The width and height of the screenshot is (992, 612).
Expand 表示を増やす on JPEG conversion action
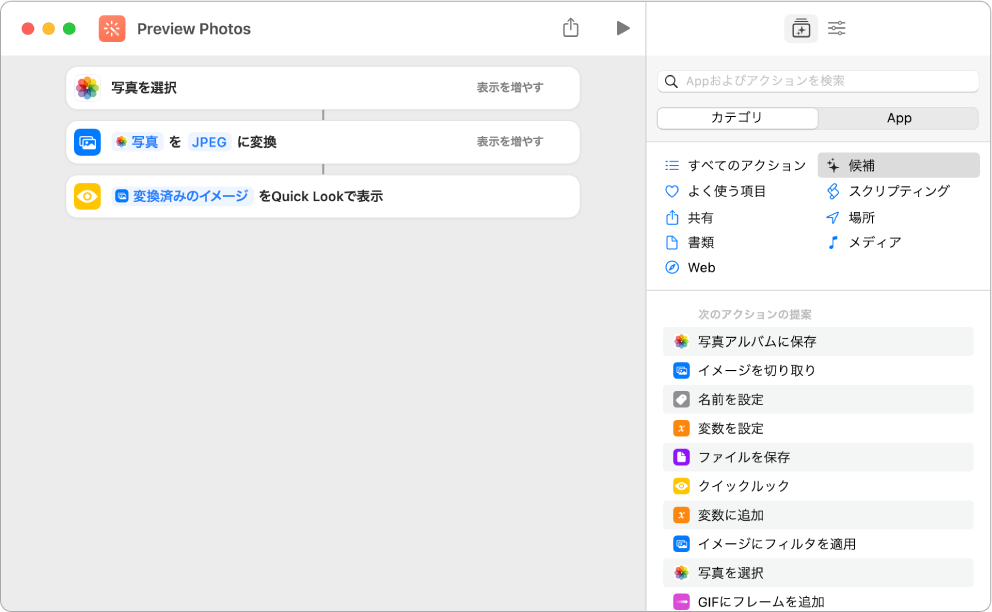(x=510, y=142)
